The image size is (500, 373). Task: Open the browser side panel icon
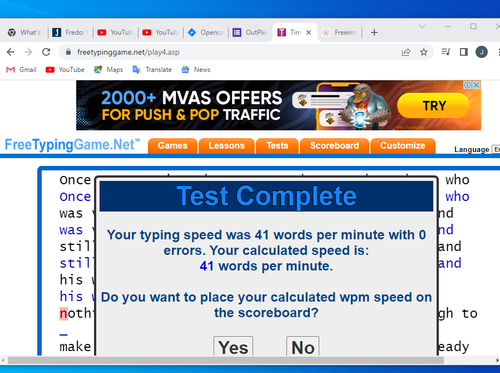(464, 52)
